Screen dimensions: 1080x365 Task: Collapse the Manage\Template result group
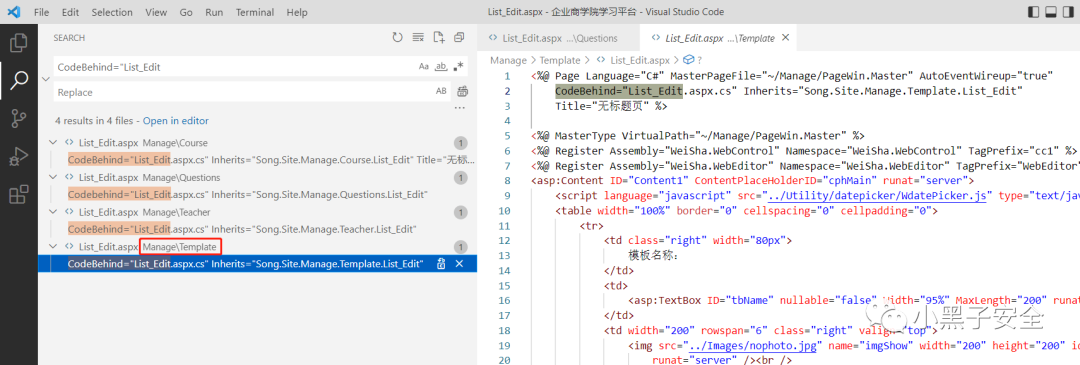(54, 247)
